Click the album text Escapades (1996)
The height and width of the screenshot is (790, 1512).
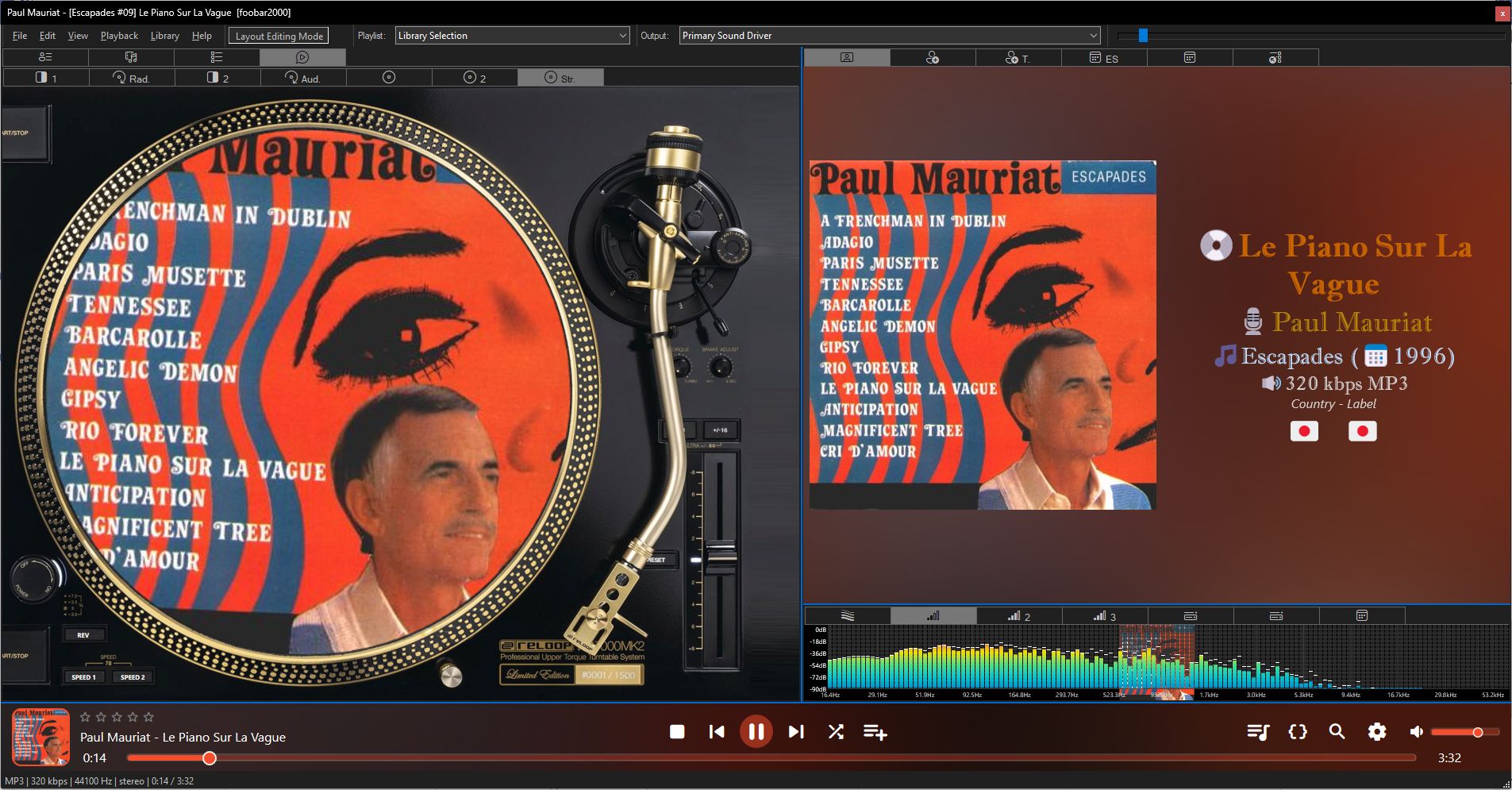[x=1348, y=356]
